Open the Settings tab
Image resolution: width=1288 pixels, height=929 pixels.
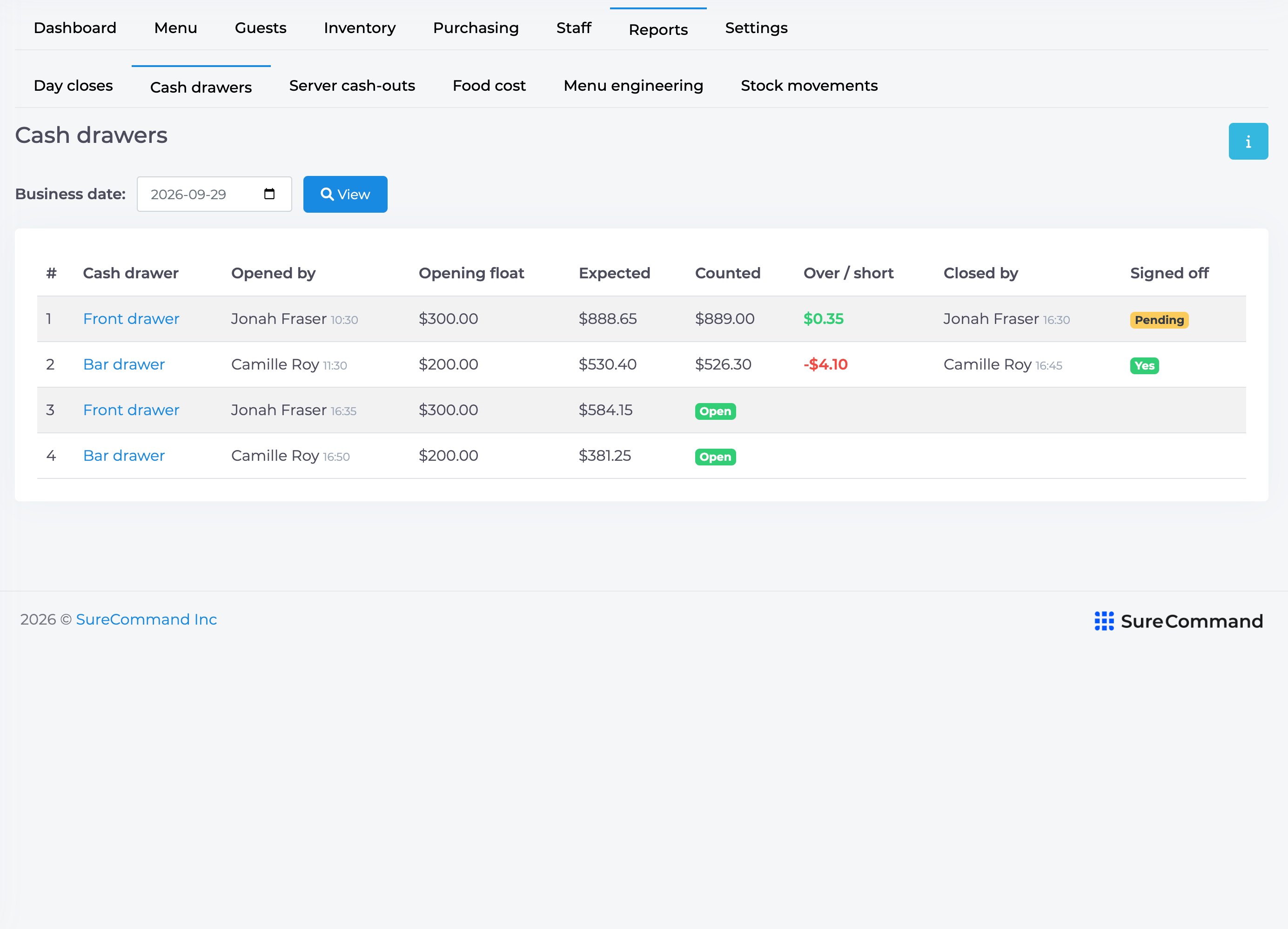756,28
